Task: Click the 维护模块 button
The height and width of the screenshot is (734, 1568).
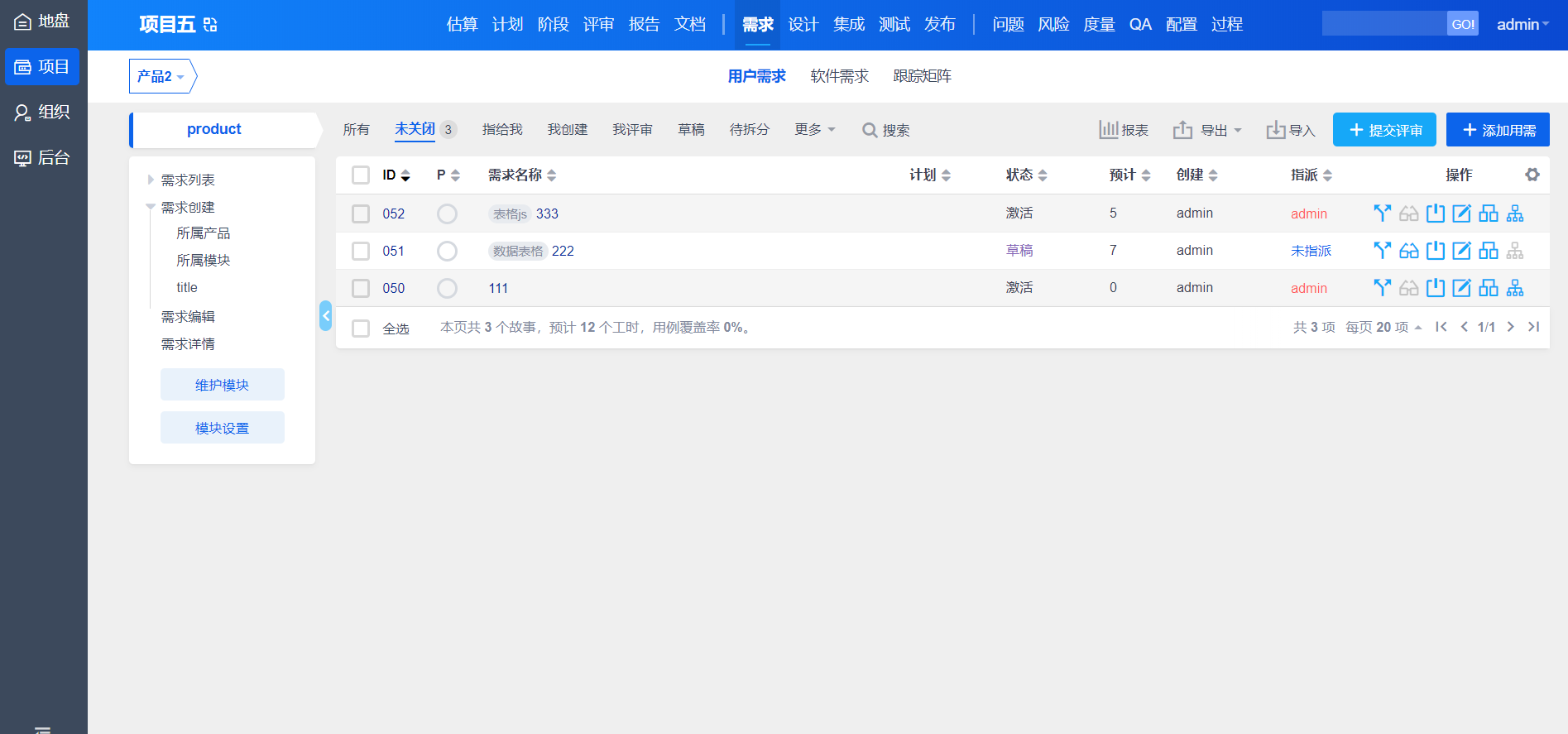Action: (223, 385)
